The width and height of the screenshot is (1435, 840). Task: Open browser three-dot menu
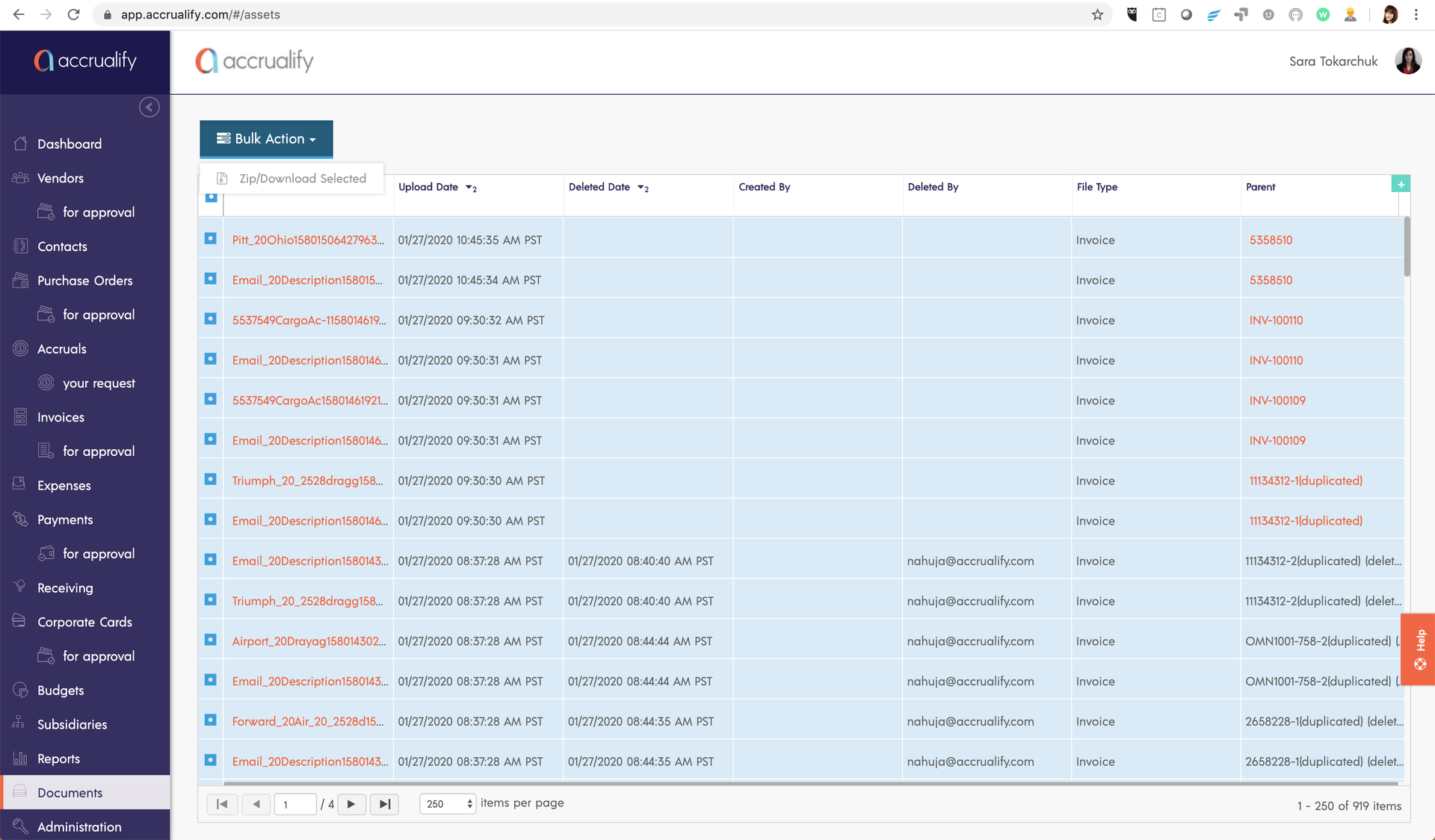[x=1416, y=15]
